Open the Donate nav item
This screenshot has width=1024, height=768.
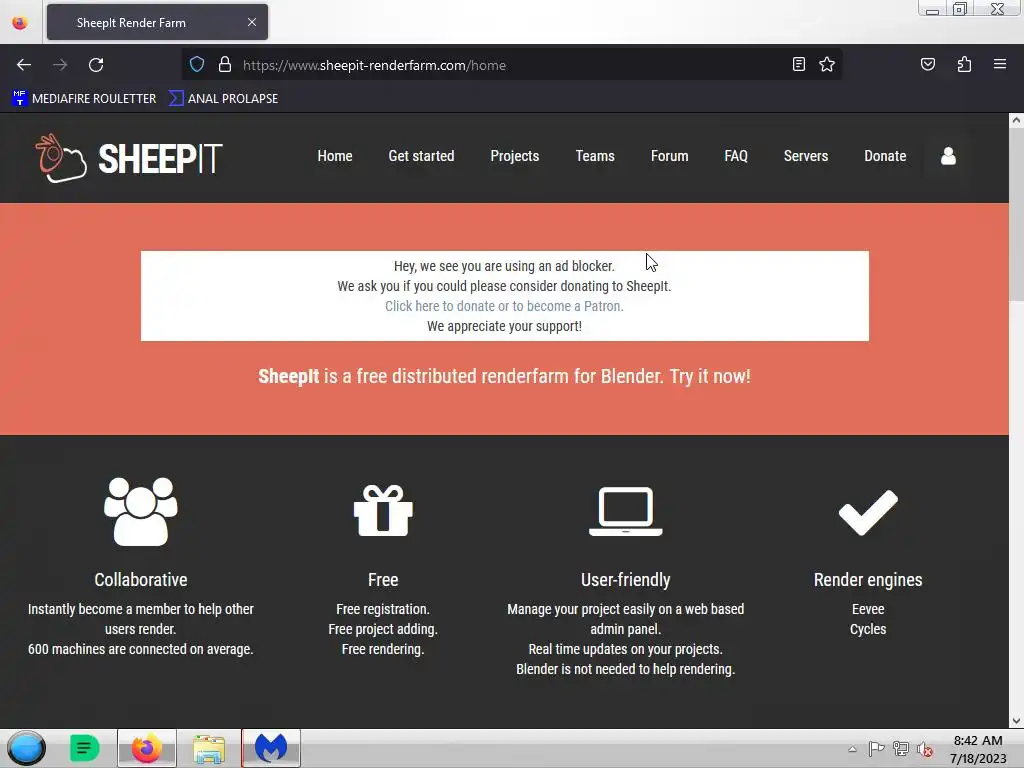(x=885, y=156)
